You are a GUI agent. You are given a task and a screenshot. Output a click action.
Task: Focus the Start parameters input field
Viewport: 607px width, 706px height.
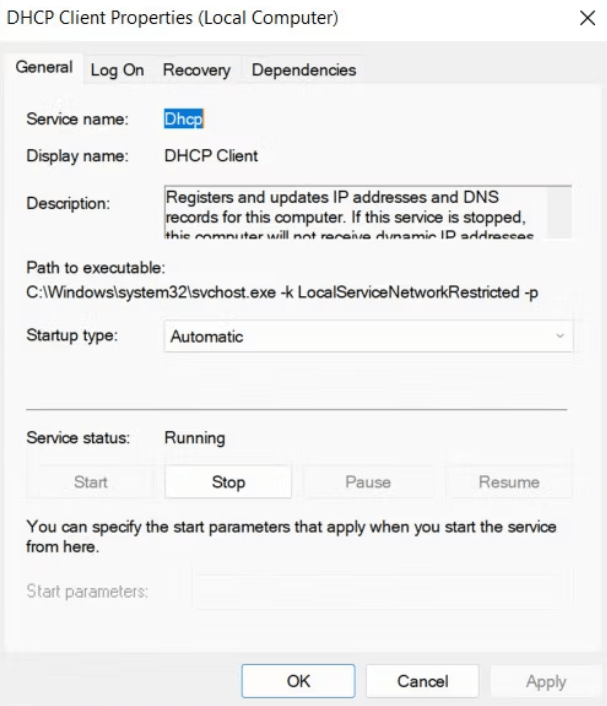pyautogui.click(x=380, y=591)
